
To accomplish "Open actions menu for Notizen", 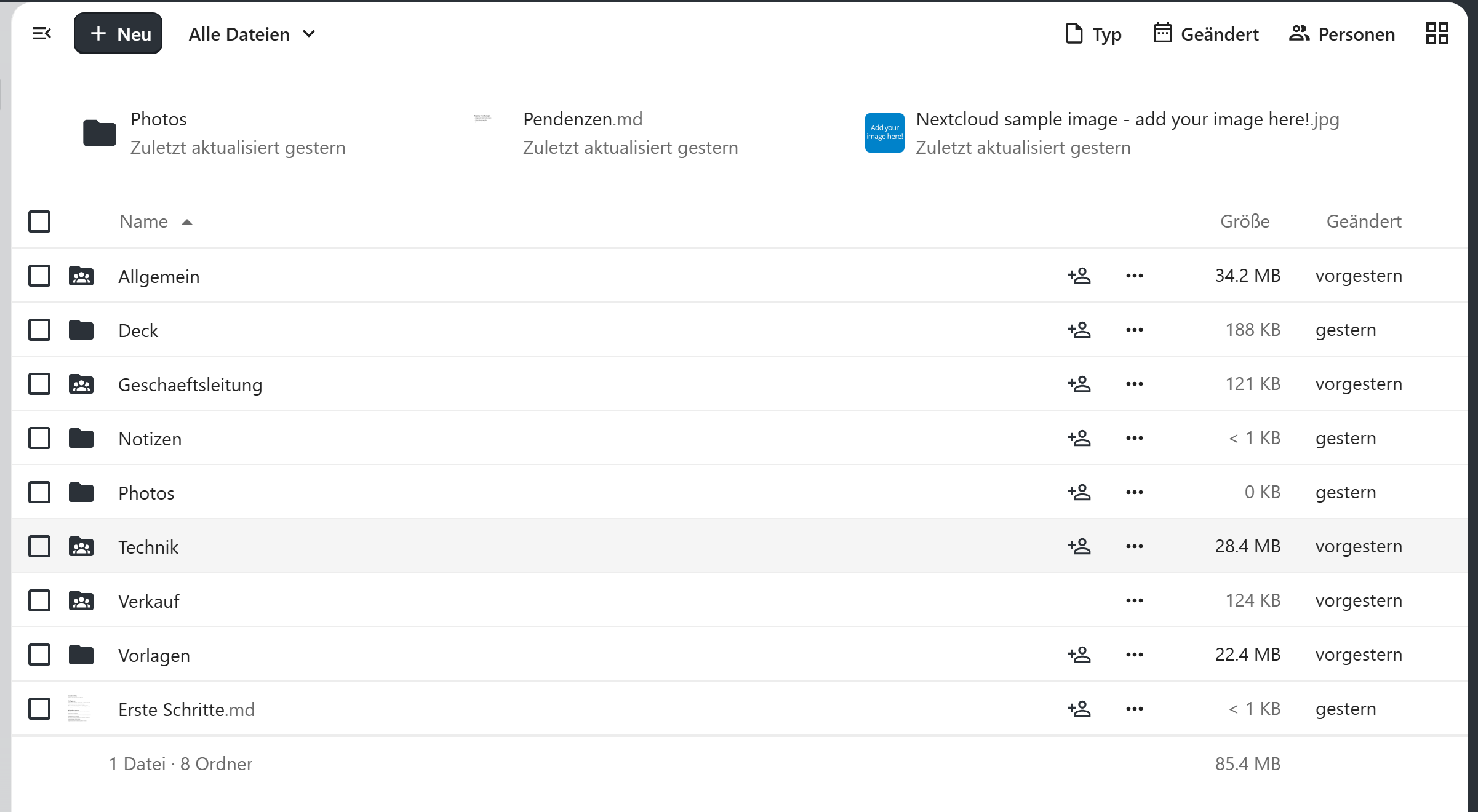I will tap(1134, 438).
